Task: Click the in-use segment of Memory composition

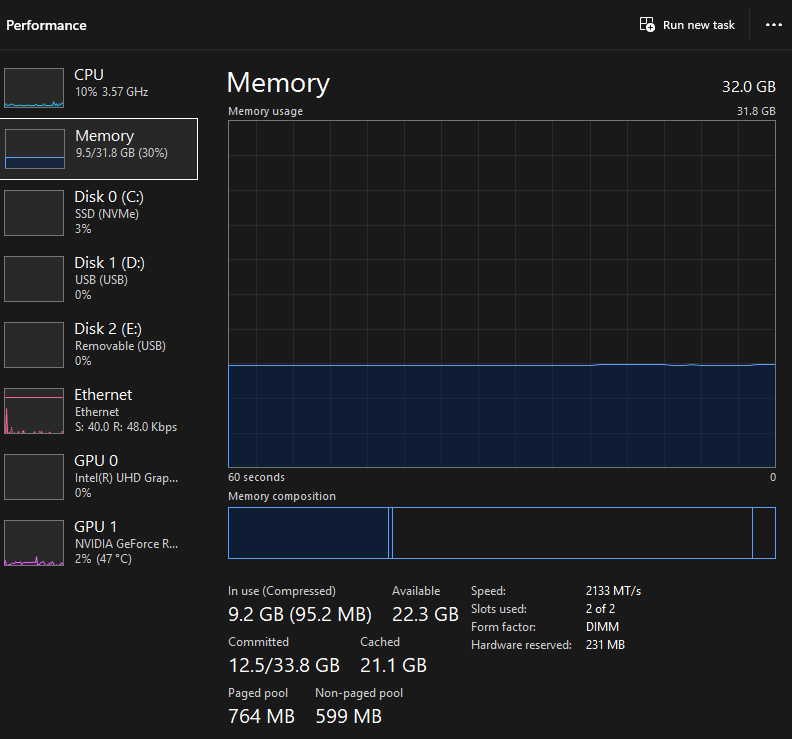Action: pos(308,533)
